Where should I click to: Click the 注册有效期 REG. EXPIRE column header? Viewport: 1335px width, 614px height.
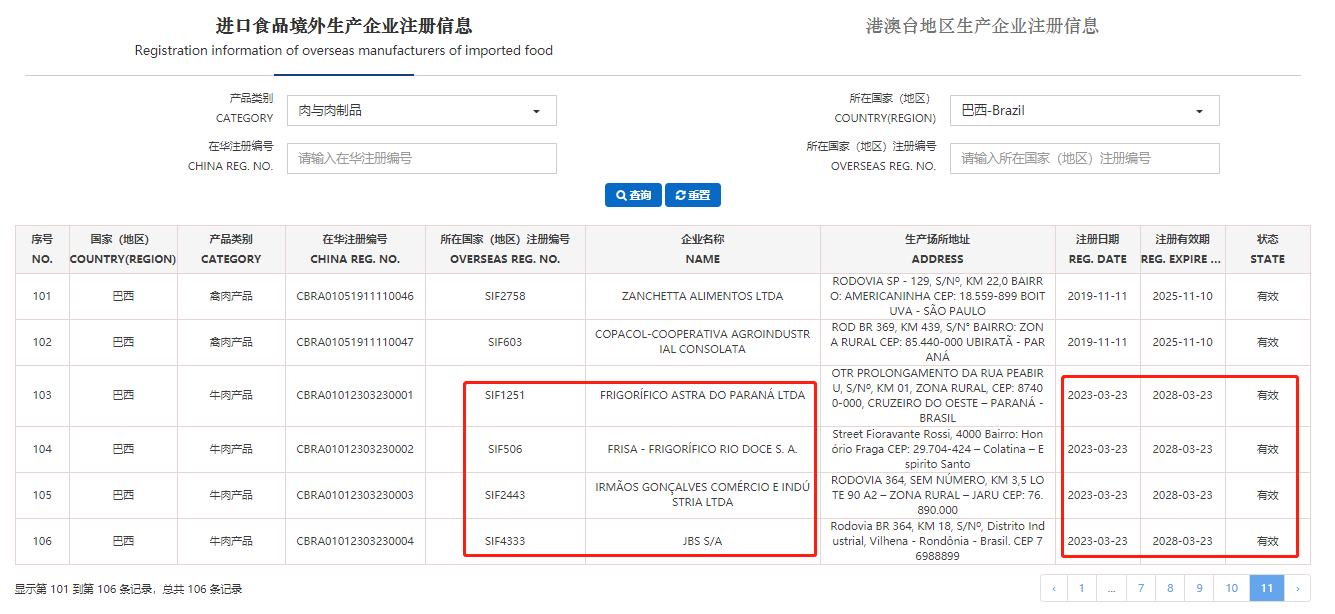point(1182,249)
